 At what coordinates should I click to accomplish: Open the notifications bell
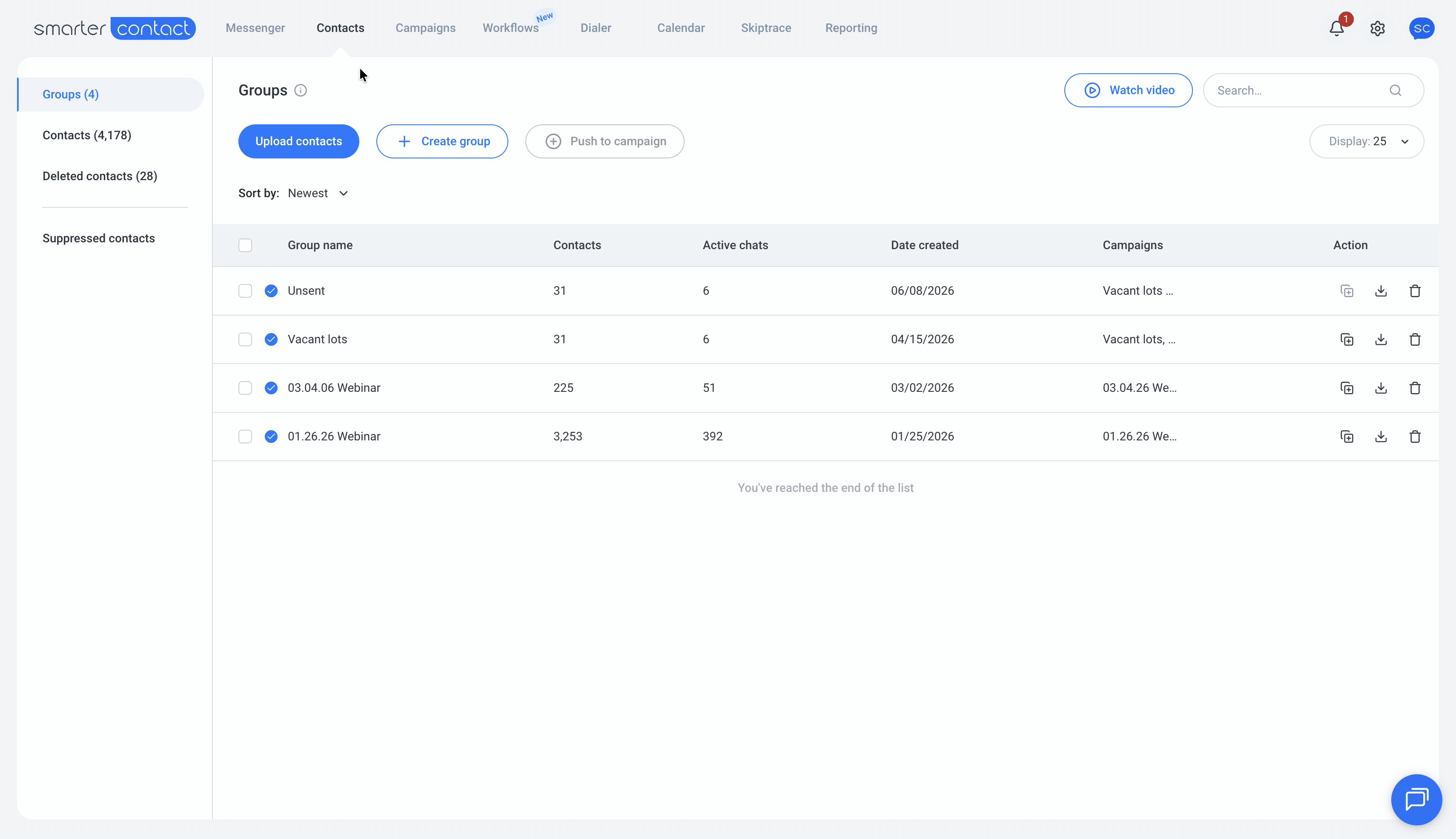pos(1336,28)
